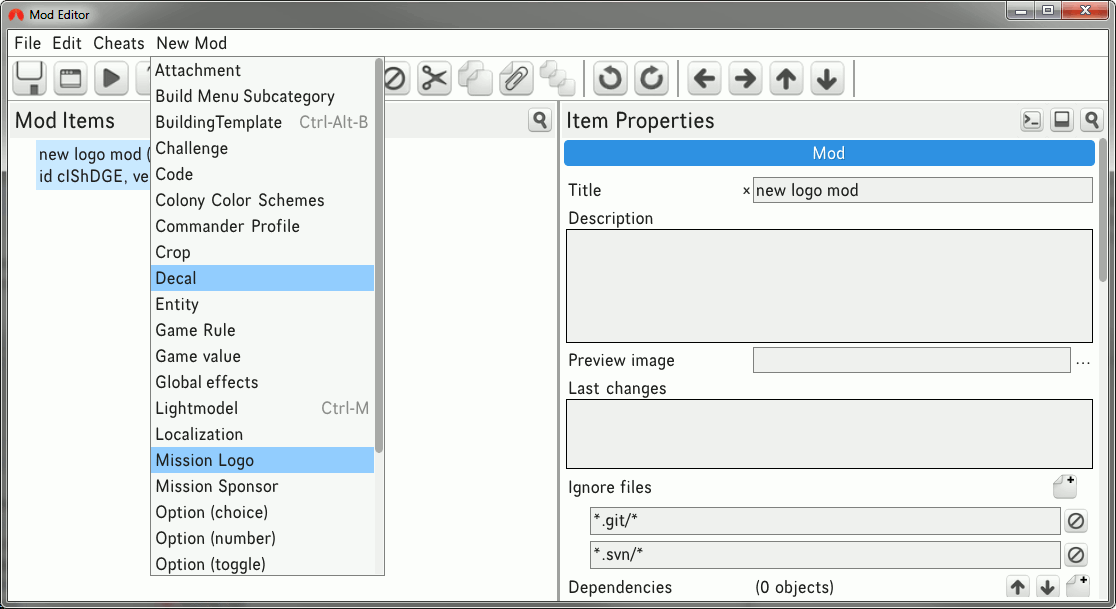This screenshot has width=1116, height=609.
Task: Open the console icon in Item Properties
Action: pyautogui.click(x=1031, y=121)
